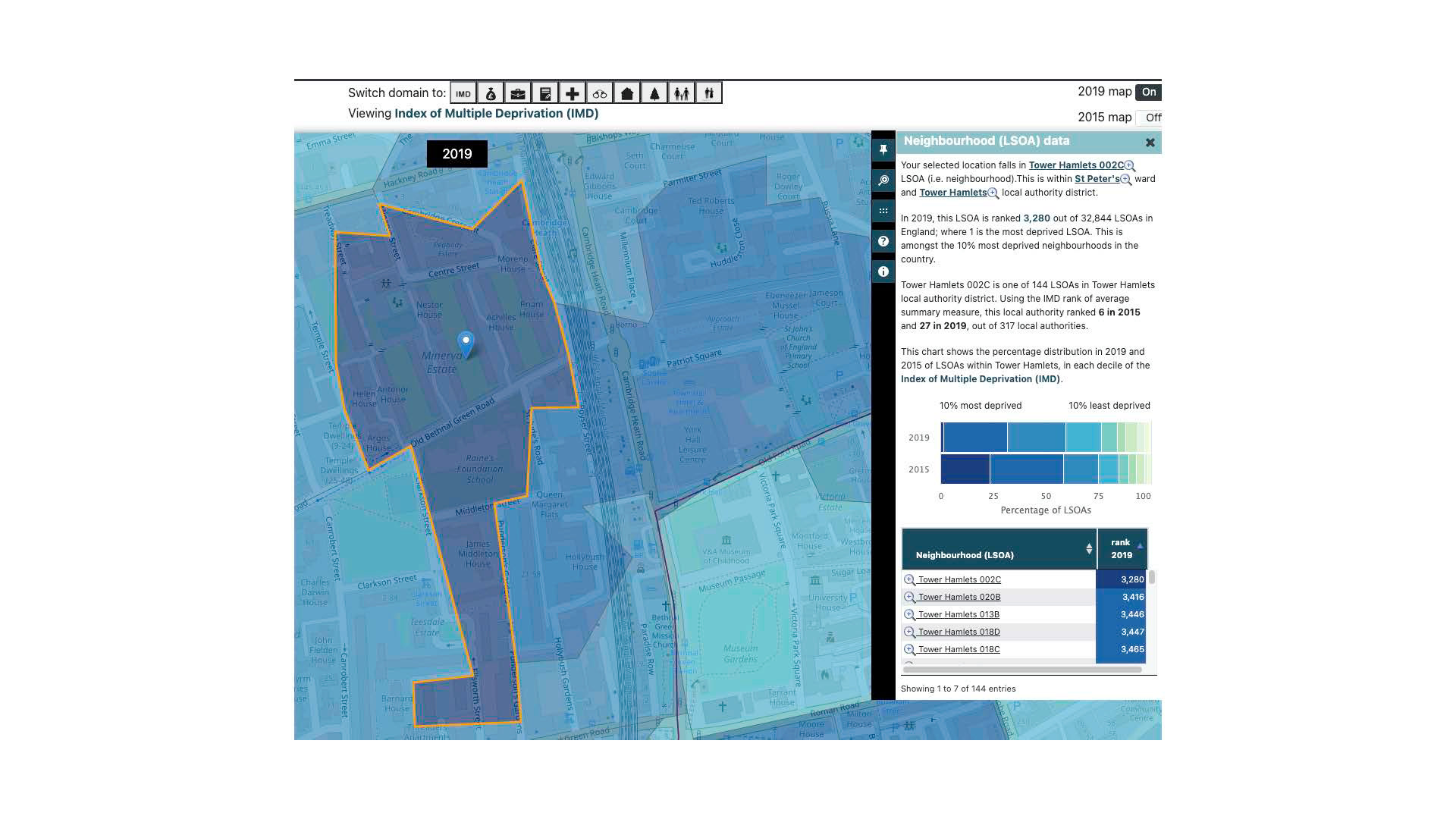Select Living environment domain (tree icon)
Viewport: 1456px width, 819px height.
[654, 93]
